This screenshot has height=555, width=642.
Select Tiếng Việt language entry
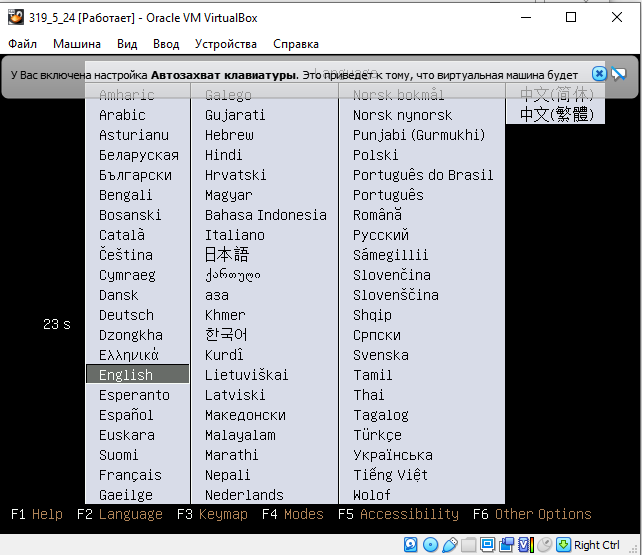390,475
